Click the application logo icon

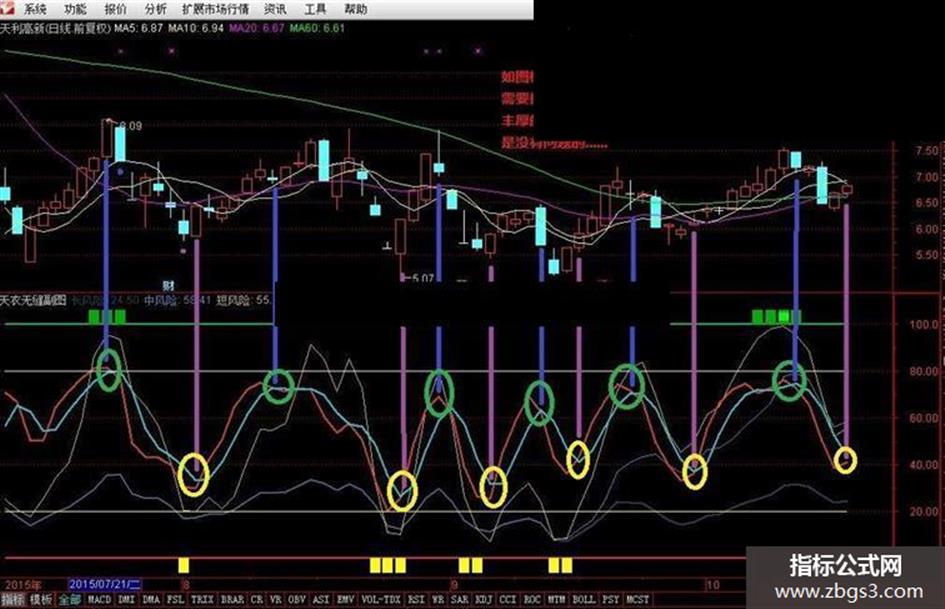click(x=6, y=8)
